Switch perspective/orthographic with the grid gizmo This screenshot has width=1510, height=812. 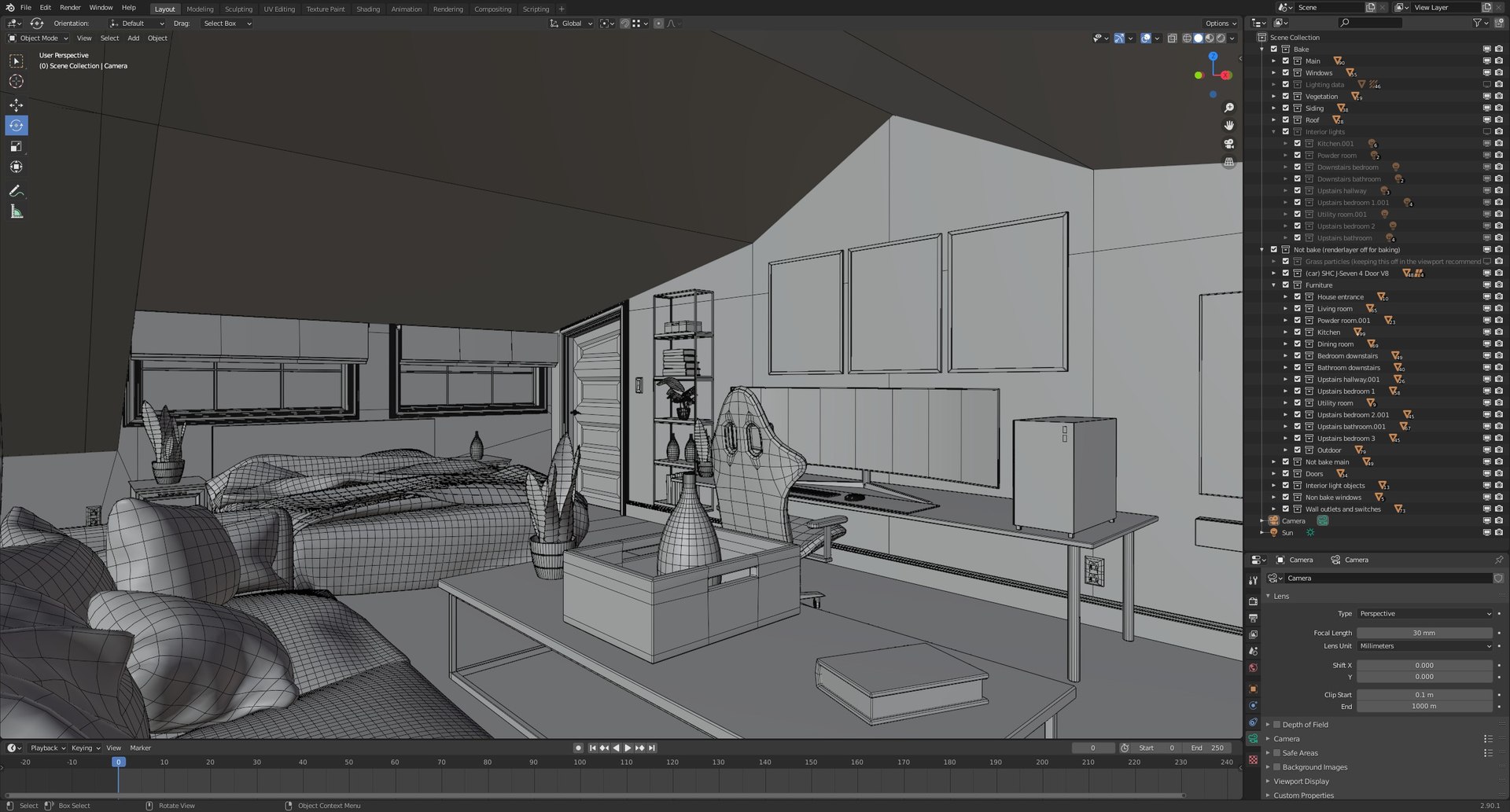(x=1228, y=162)
